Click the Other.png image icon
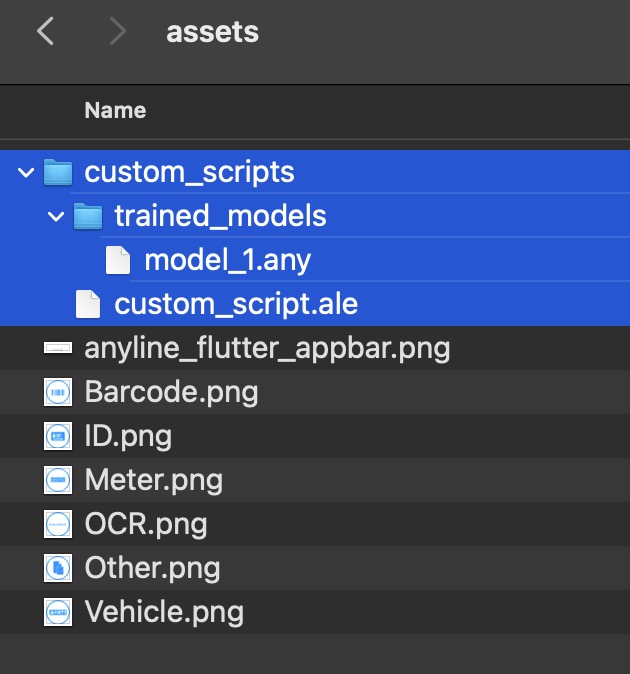The height and width of the screenshot is (674, 630). pyautogui.click(x=58, y=568)
